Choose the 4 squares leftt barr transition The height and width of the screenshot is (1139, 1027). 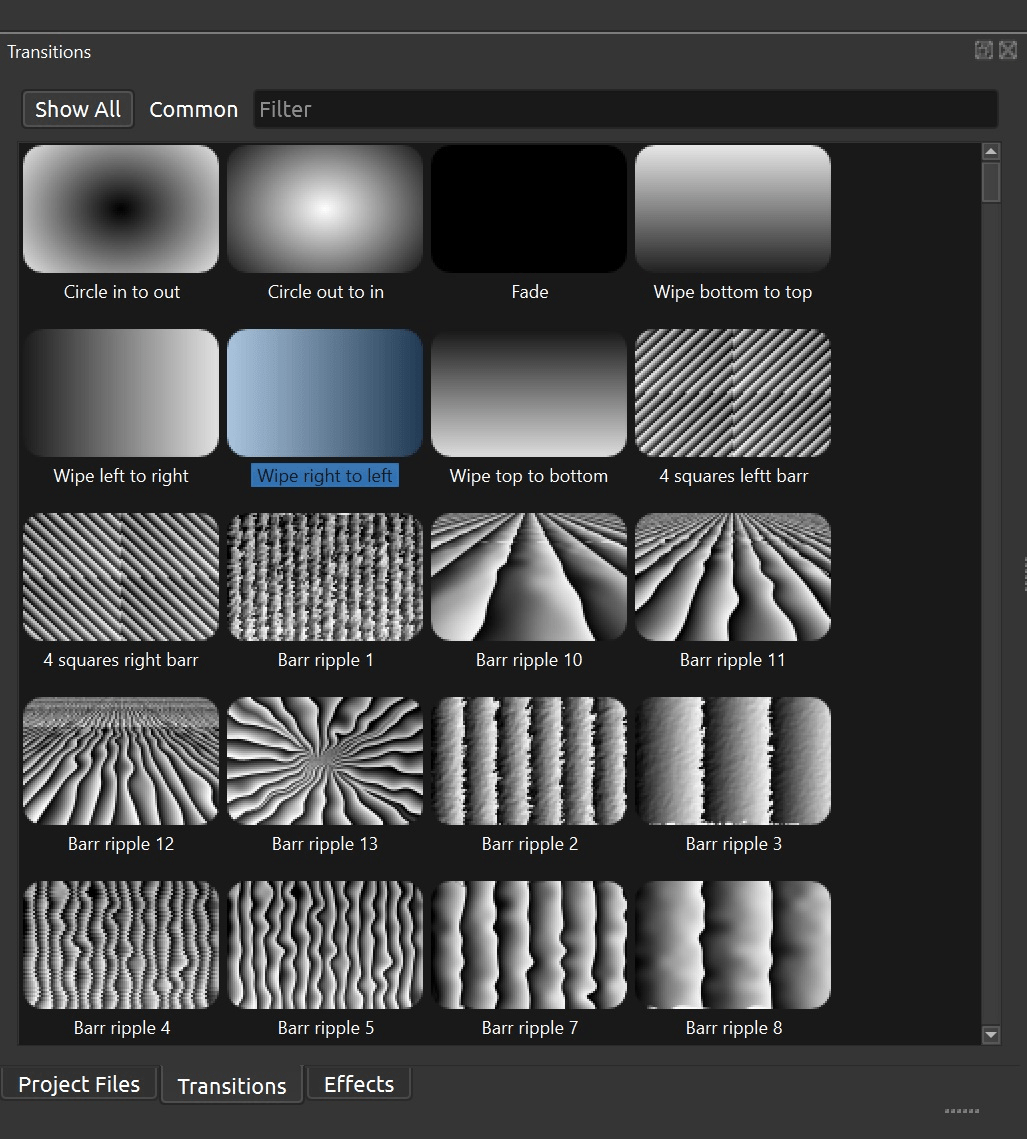point(733,393)
